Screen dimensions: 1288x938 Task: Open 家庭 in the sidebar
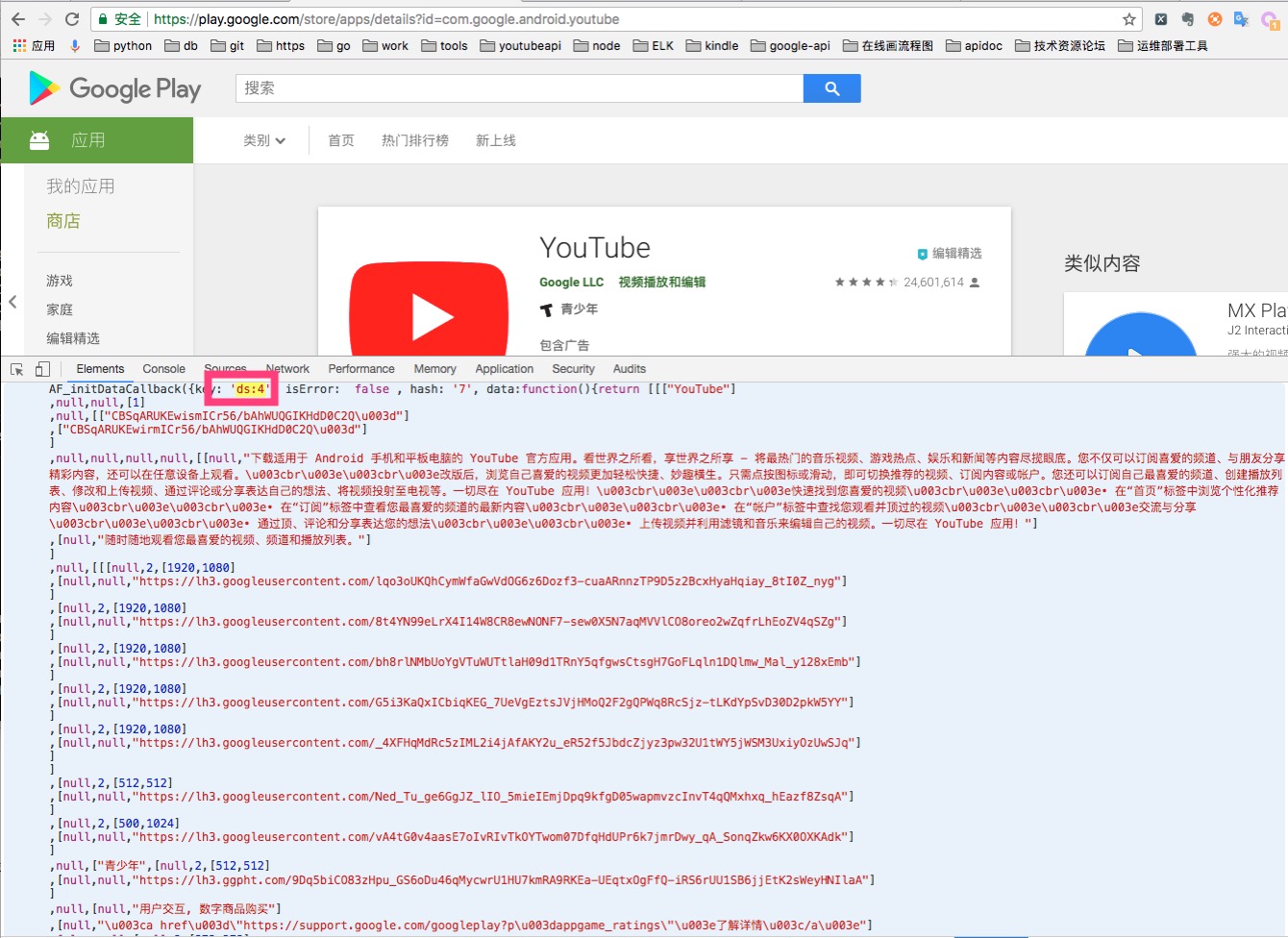tap(60, 309)
